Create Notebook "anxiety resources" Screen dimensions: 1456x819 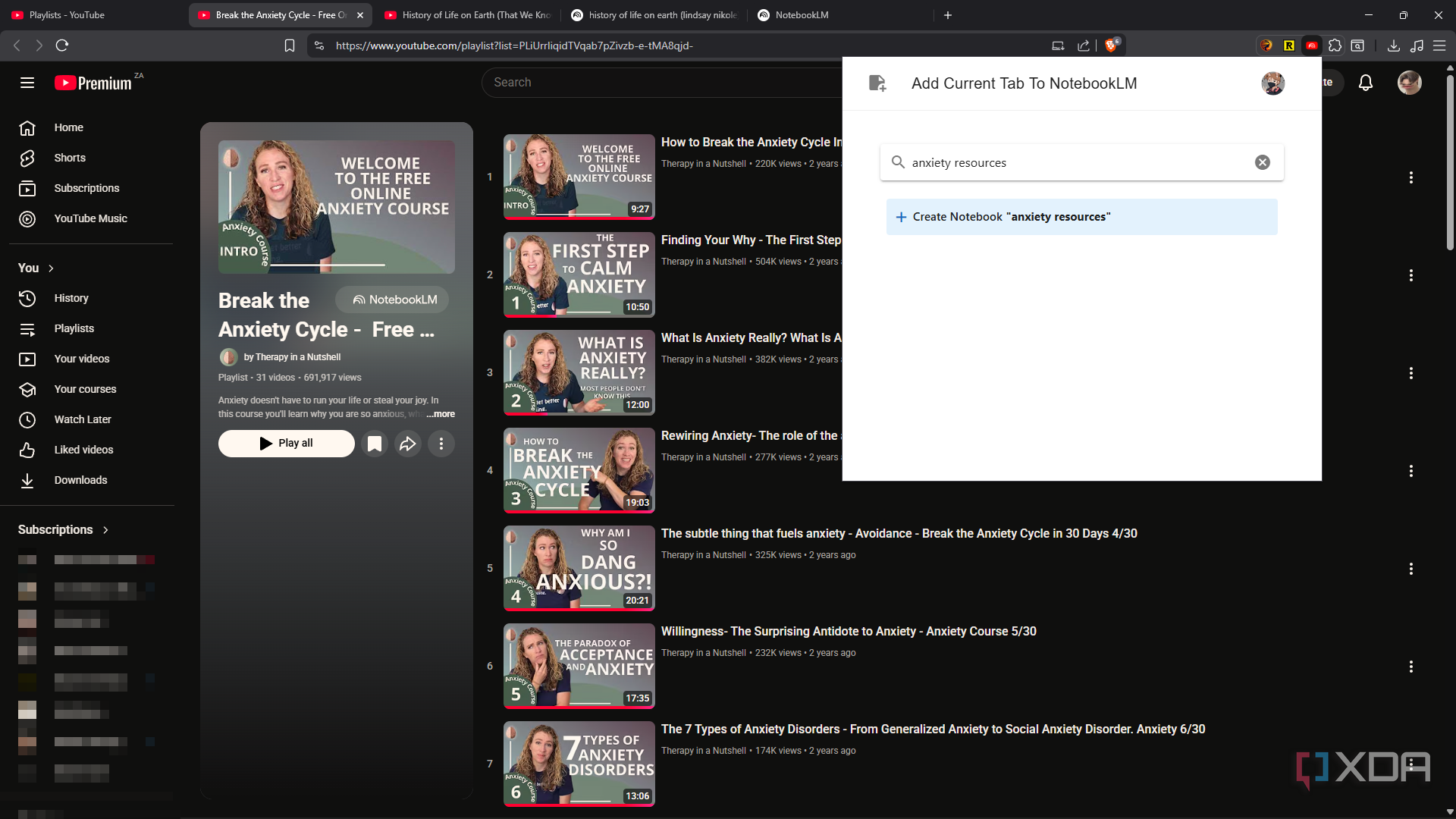click(x=1081, y=217)
